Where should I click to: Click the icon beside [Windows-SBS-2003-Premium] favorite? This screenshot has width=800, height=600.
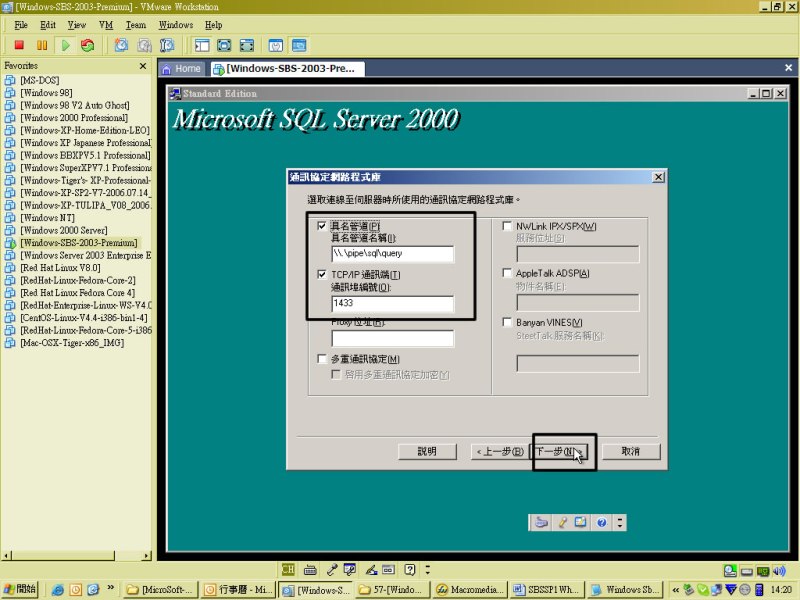10,243
